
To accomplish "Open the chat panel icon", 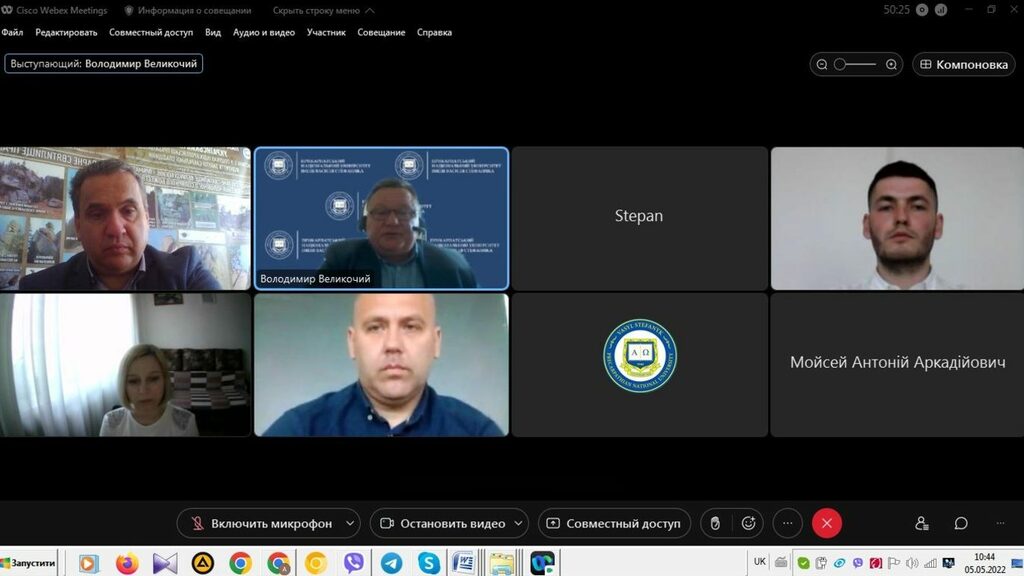I will pyautogui.click(x=961, y=523).
